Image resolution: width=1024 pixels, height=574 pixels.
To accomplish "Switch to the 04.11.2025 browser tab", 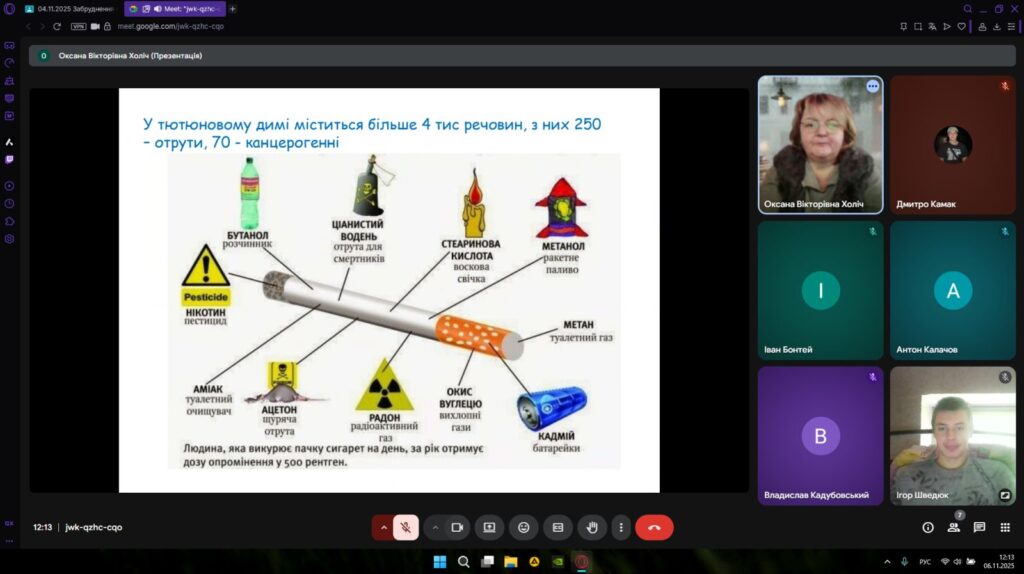I will (x=72, y=8).
